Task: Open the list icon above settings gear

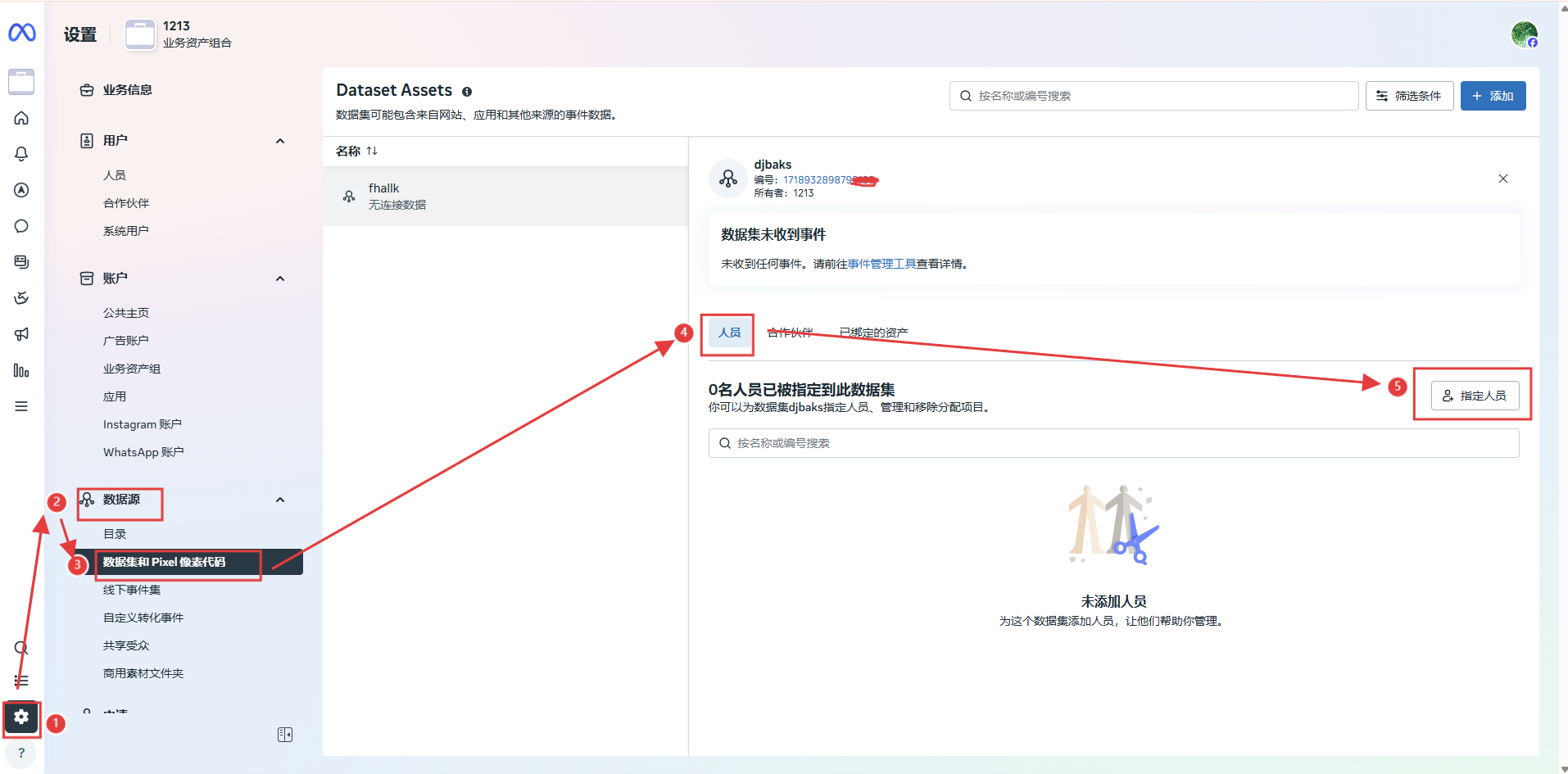Action: 21,681
